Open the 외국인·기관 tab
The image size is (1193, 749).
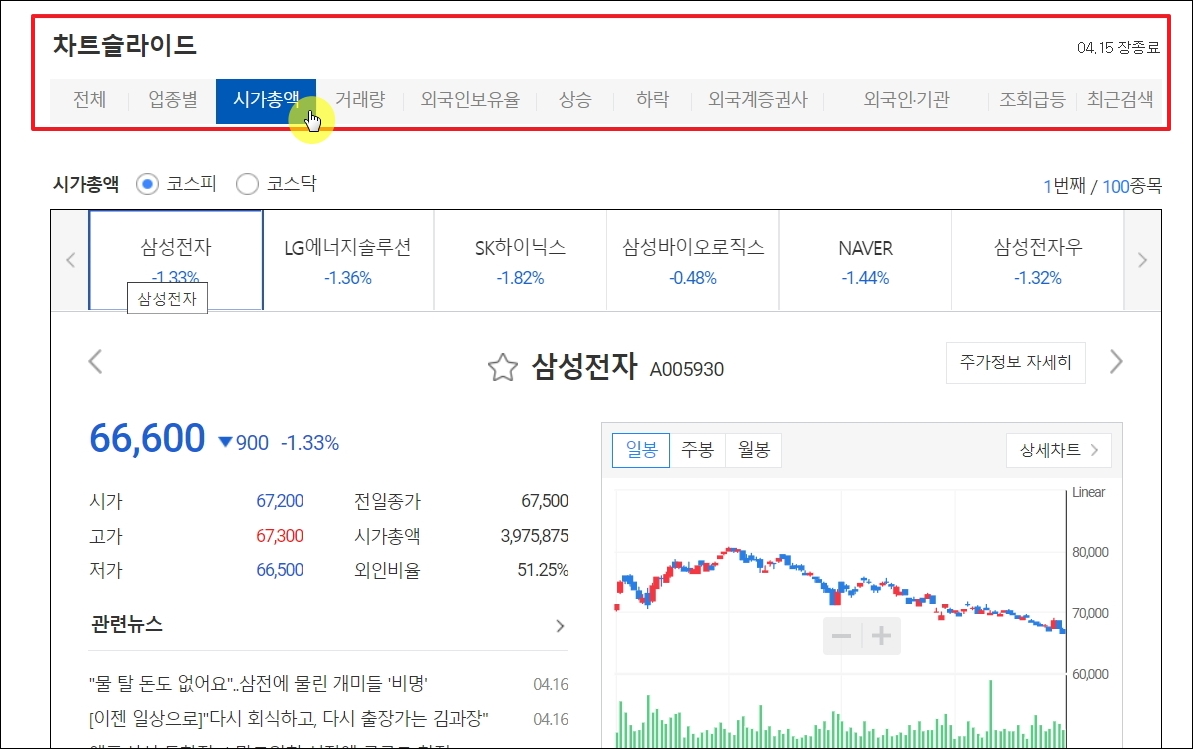(906, 100)
